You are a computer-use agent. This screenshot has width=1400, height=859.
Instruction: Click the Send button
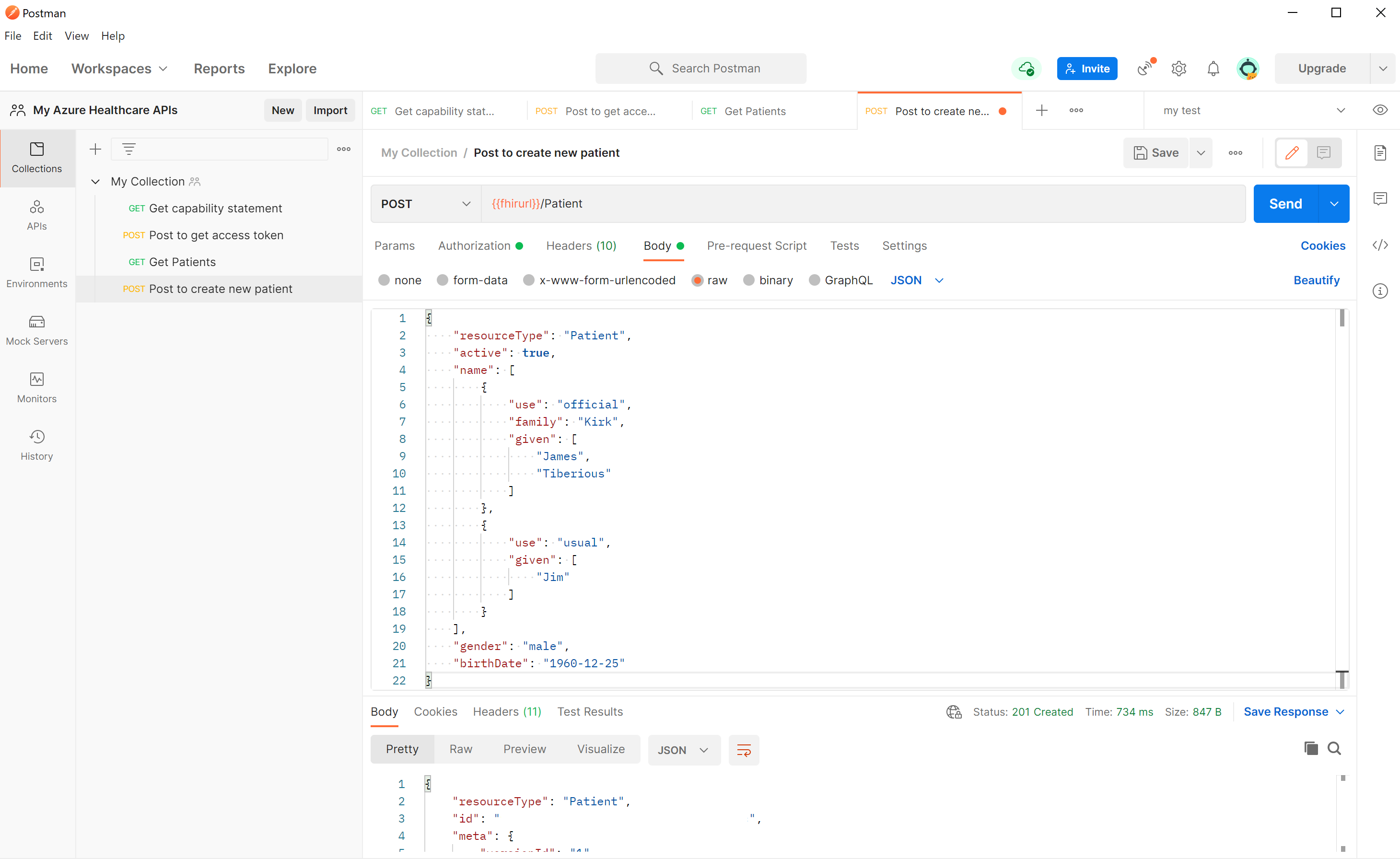[x=1285, y=203]
